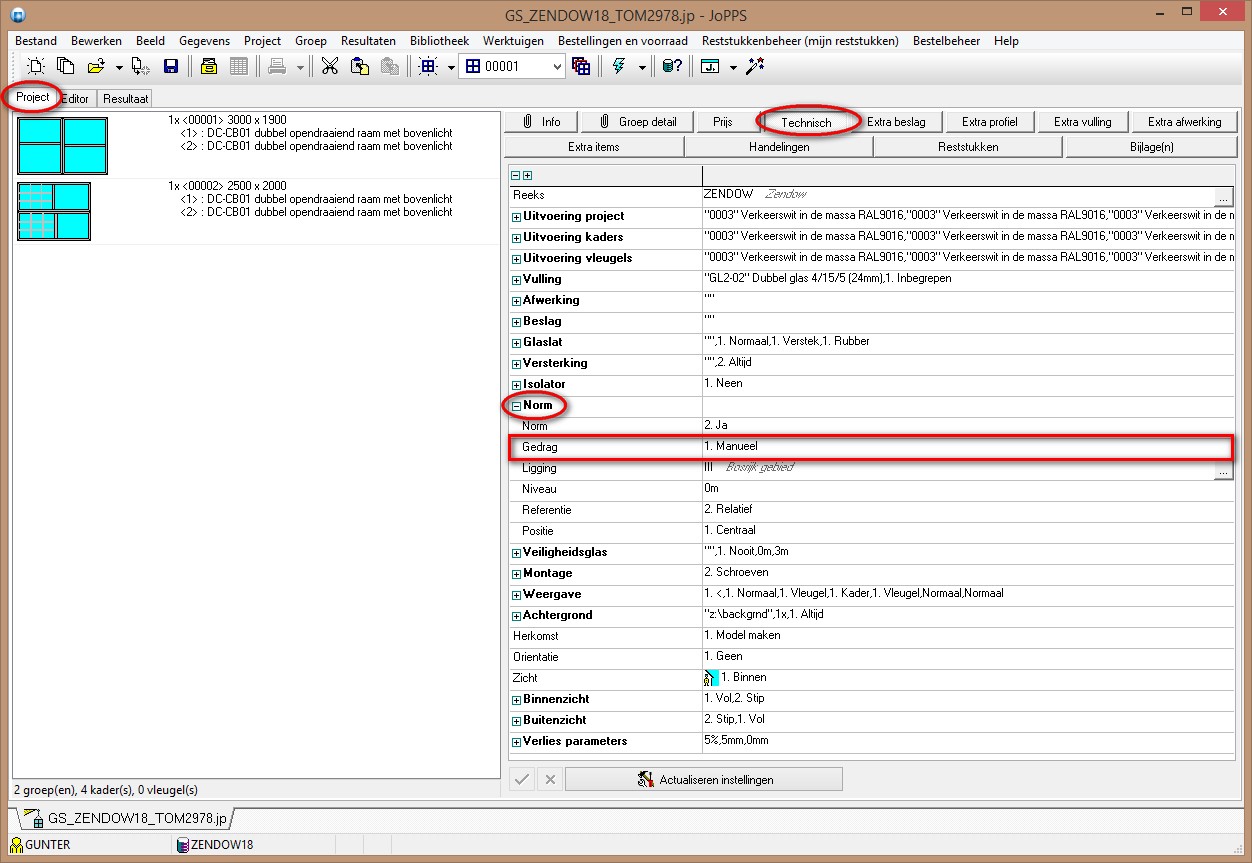Select the GS_ZENDOW18_TOM2978.jp document tab

tap(126, 818)
